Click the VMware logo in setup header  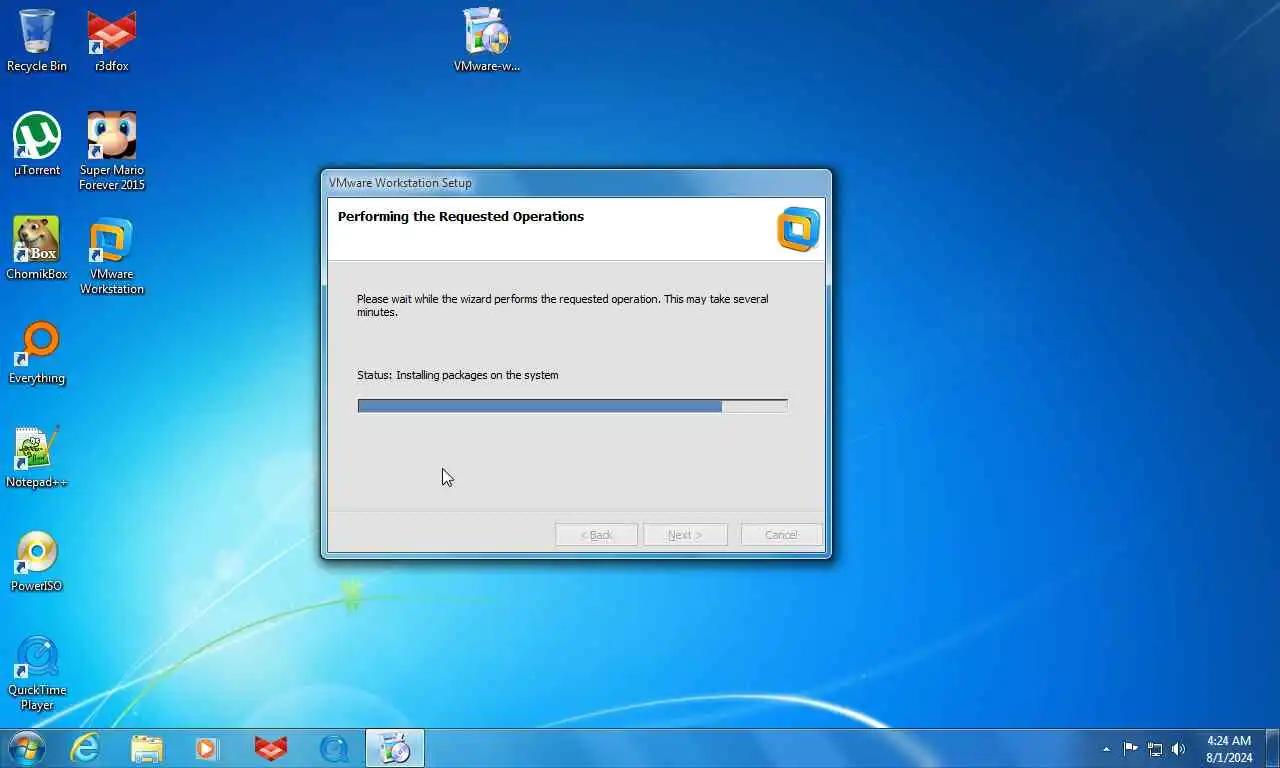(798, 228)
